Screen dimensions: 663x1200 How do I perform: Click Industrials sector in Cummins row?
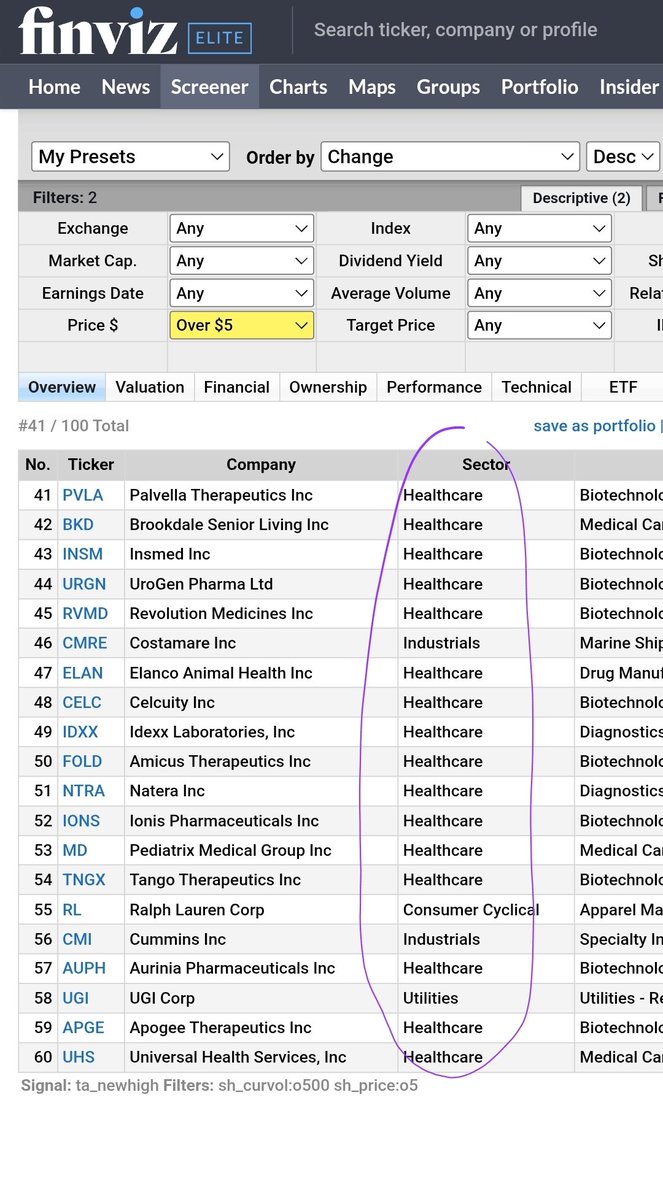tap(442, 939)
